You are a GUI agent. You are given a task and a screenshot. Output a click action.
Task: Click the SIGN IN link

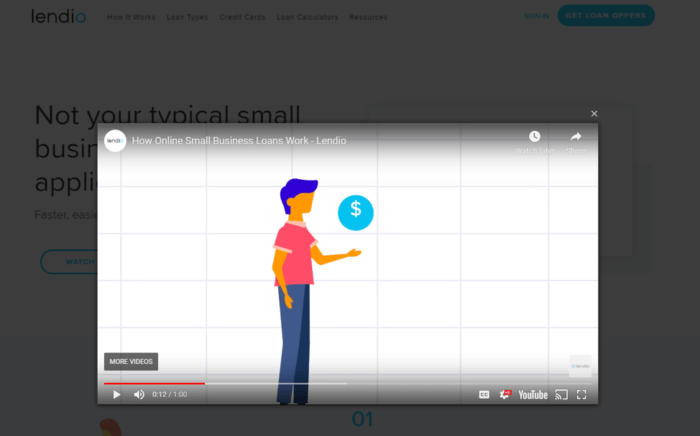click(x=536, y=16)
